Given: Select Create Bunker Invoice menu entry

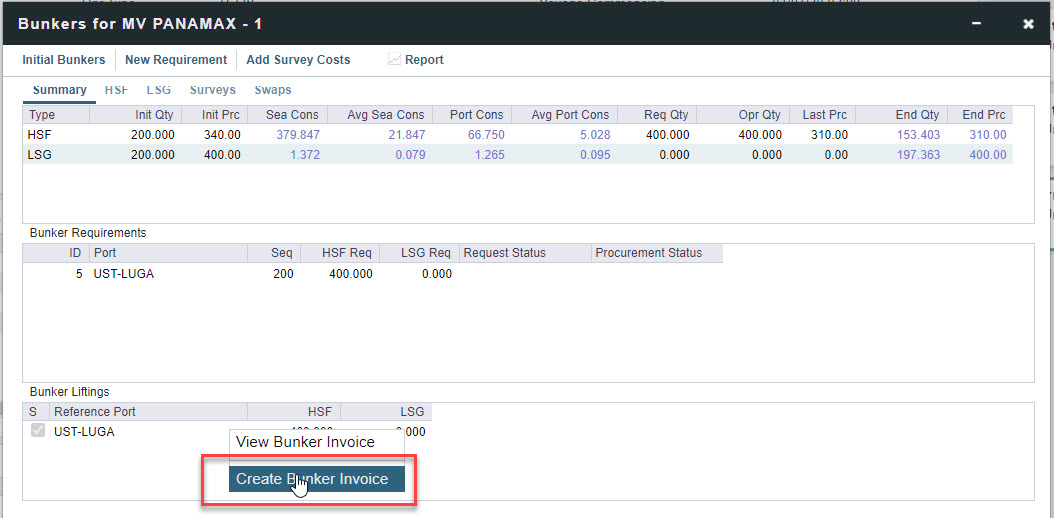Looking at the screenshot, I should point(312,479).
